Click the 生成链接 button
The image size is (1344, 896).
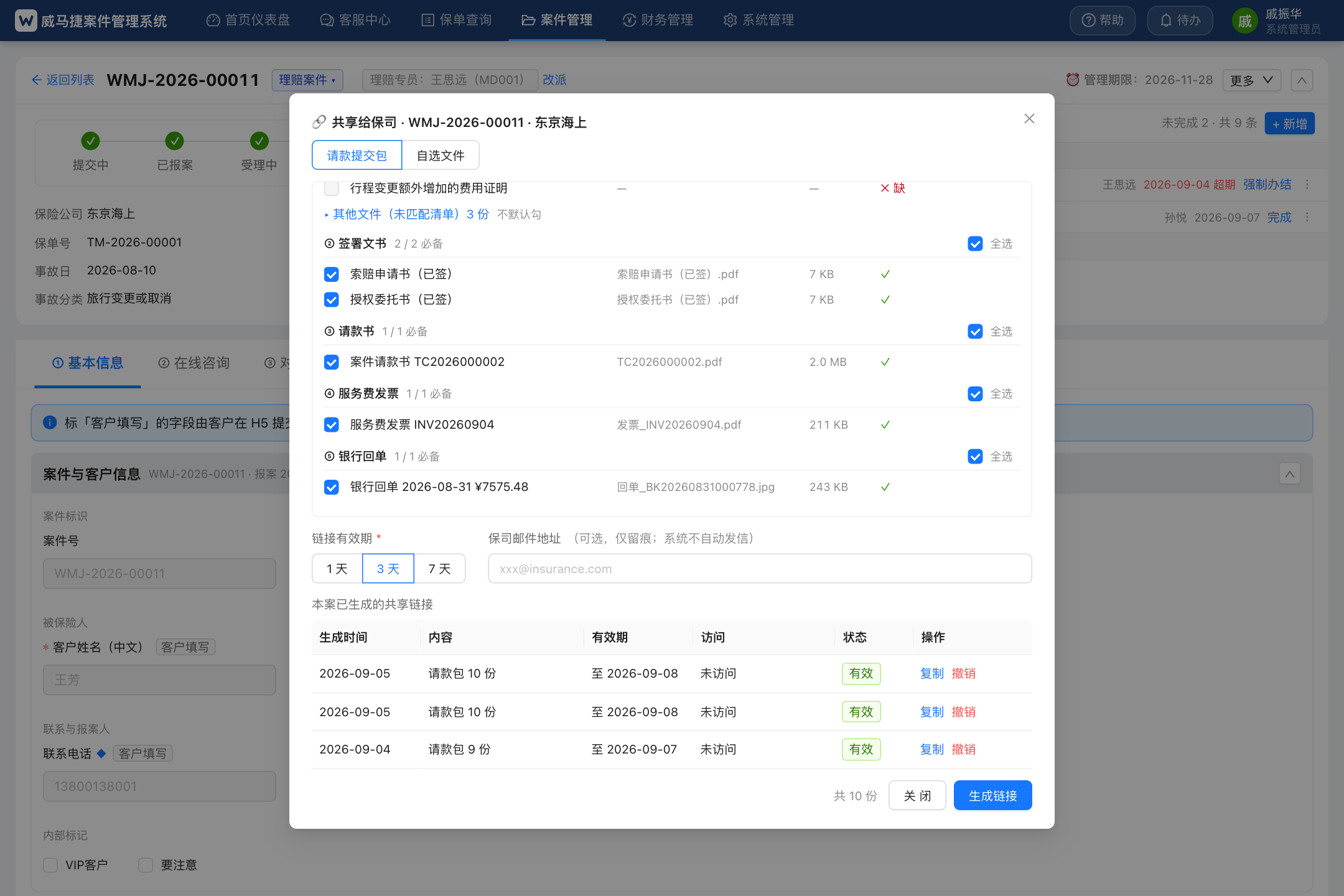pos(993,795)
